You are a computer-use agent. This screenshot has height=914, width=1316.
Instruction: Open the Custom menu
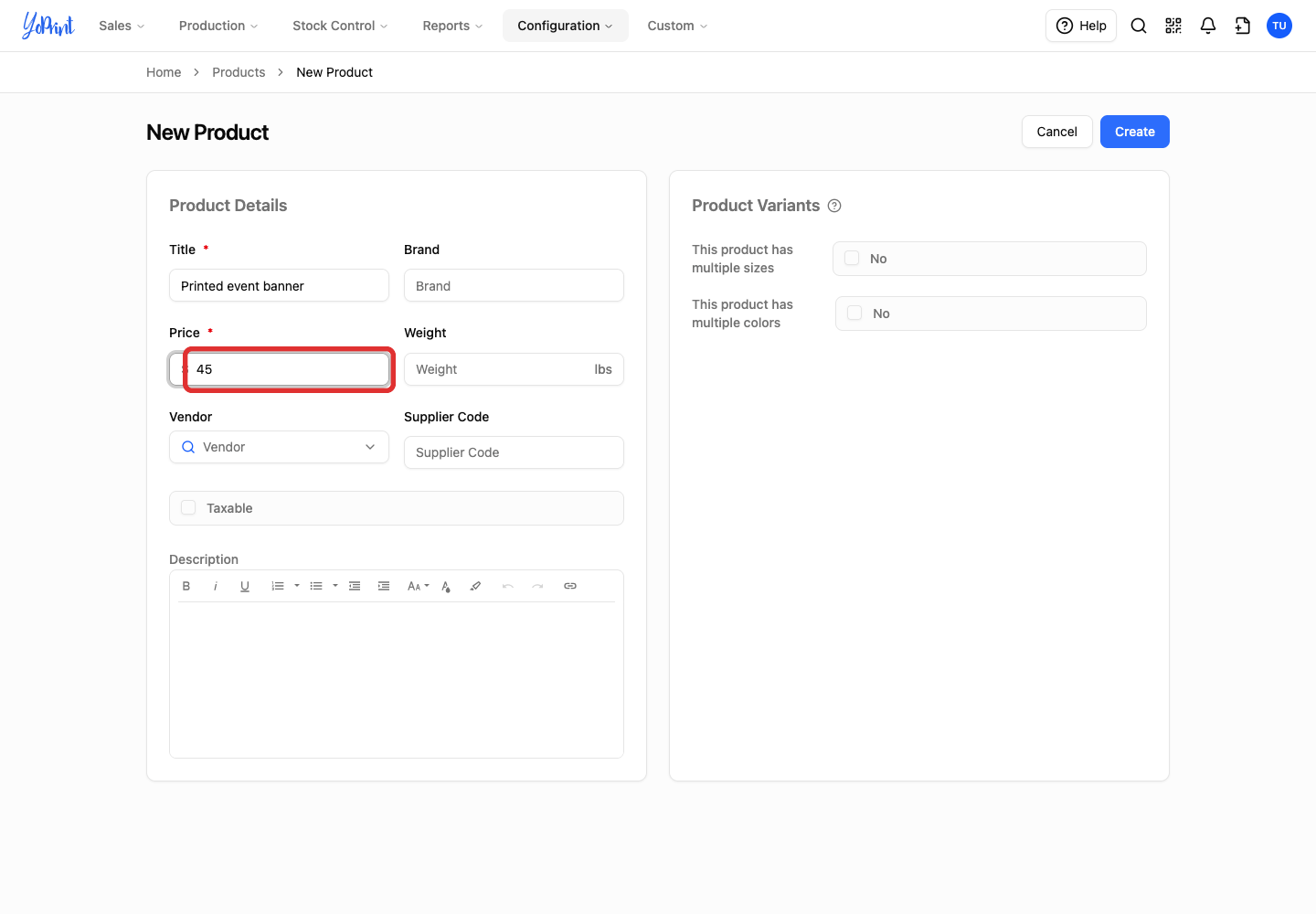pos(677,26)
